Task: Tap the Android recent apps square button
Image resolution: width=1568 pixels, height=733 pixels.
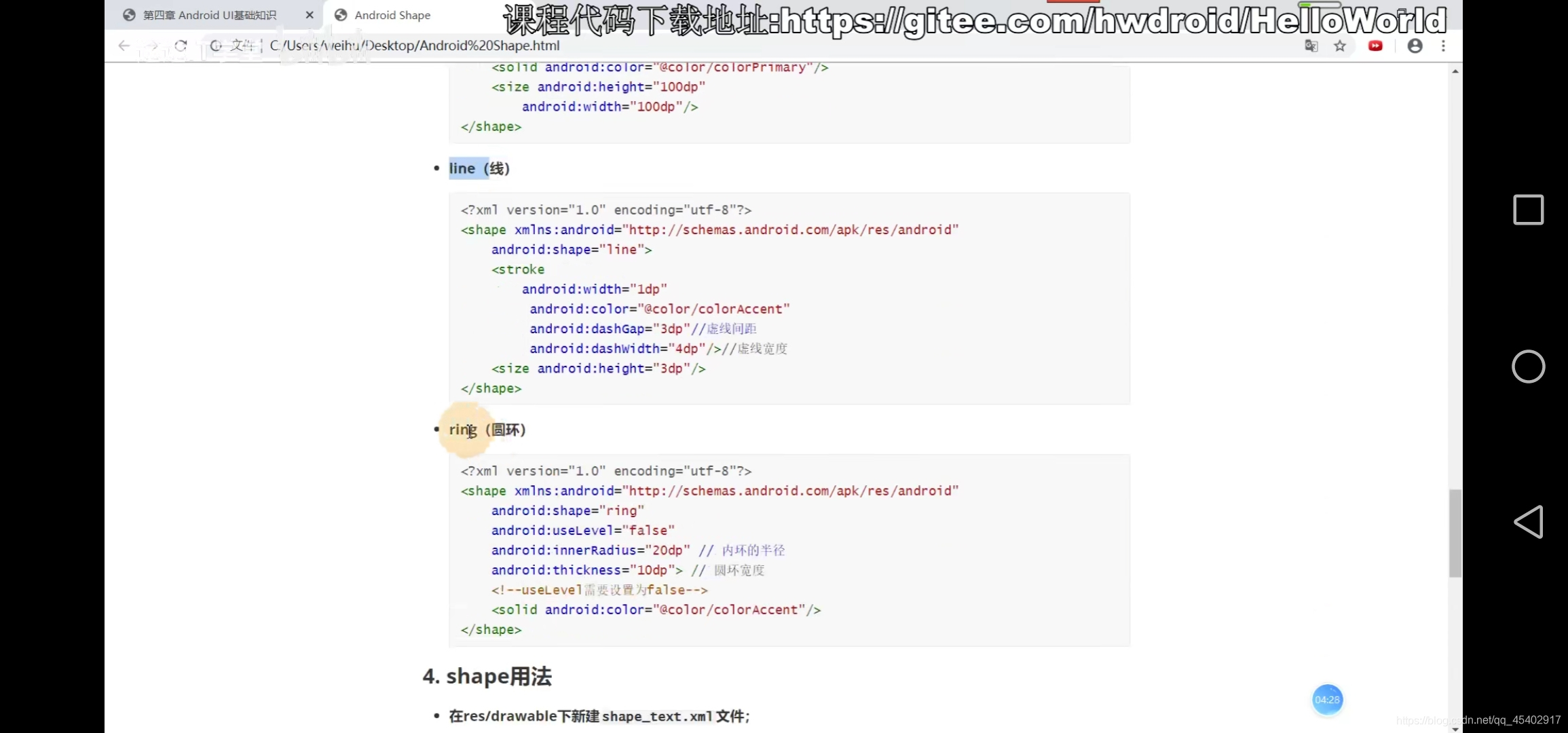Action: (x=1529, y=210)
